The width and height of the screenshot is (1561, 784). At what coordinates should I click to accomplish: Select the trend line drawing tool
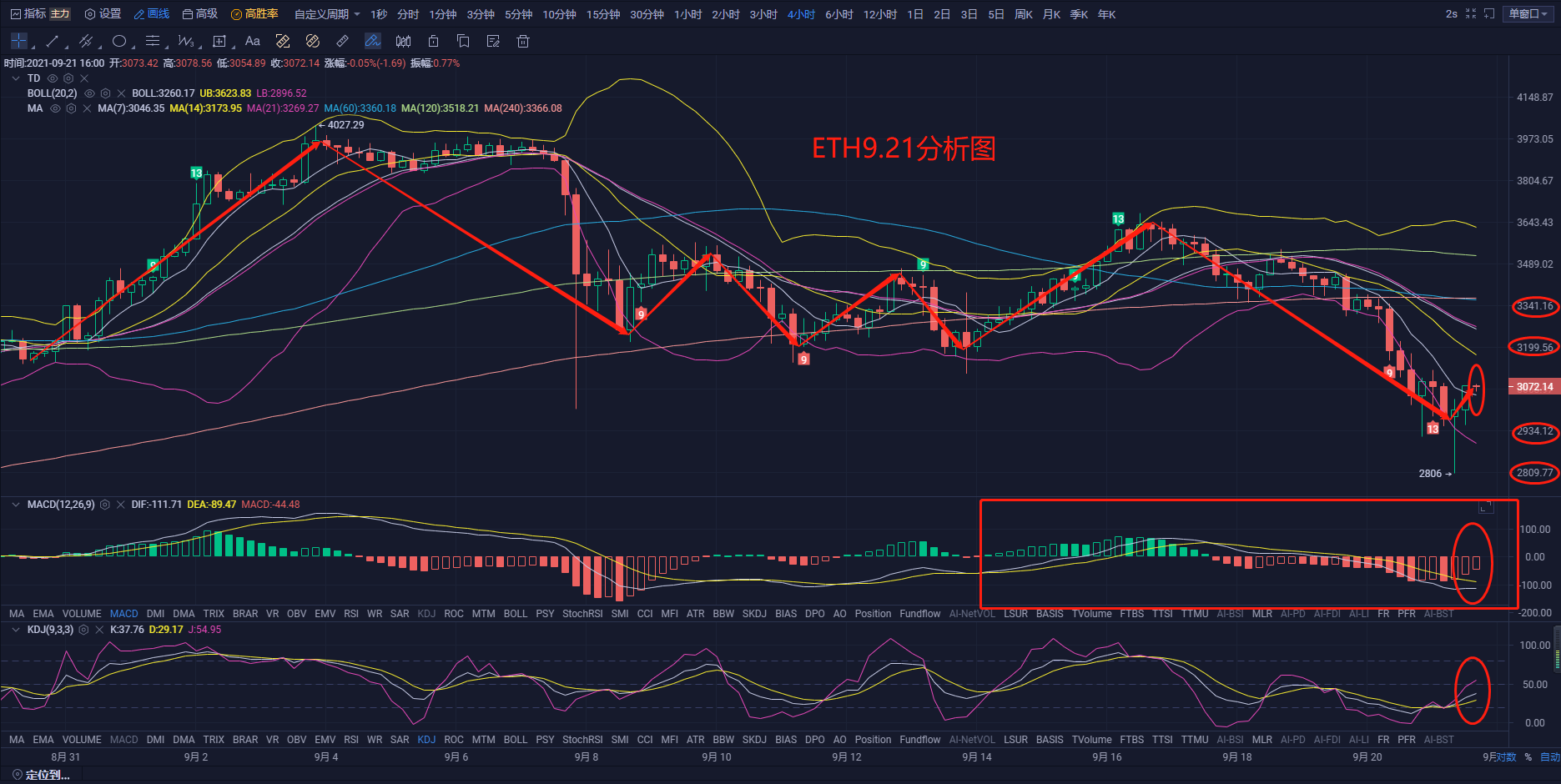pos(52,41)
